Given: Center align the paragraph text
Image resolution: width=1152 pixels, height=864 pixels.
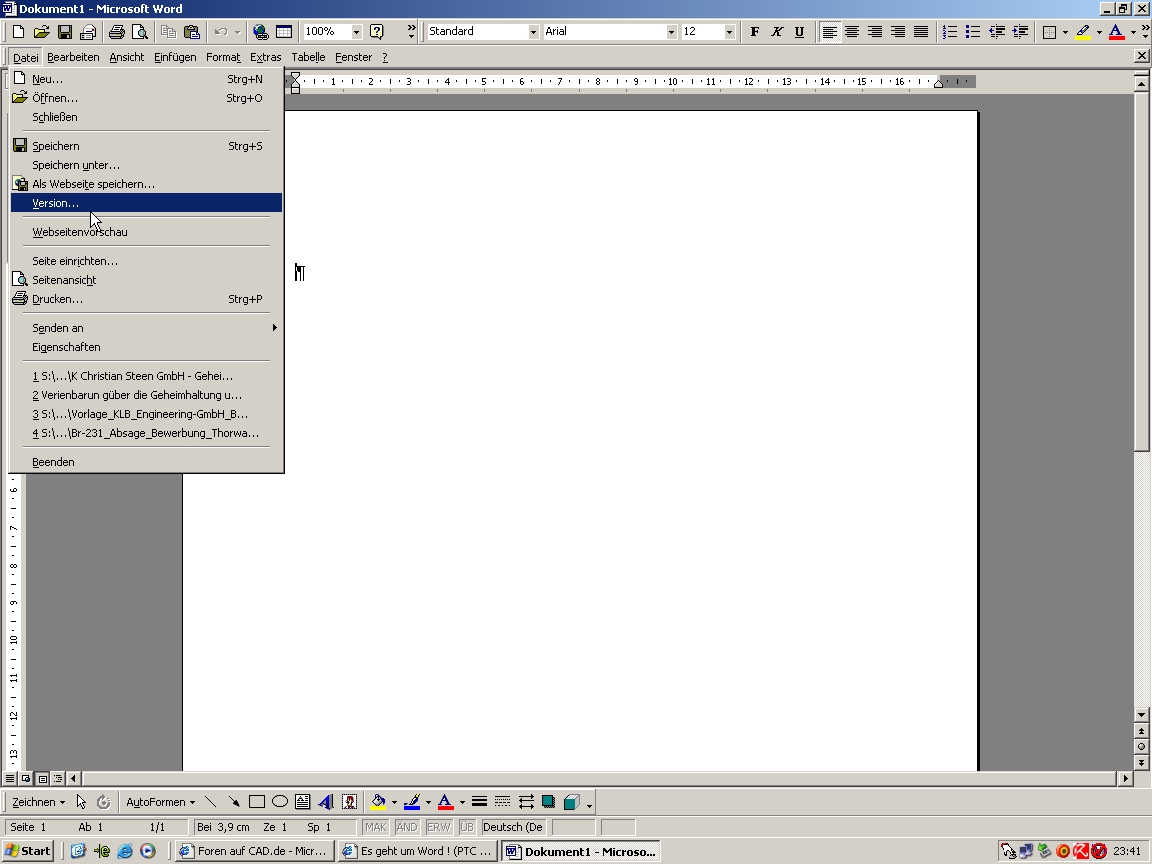Looking at the screenshot, I should (x=852, y=32).
